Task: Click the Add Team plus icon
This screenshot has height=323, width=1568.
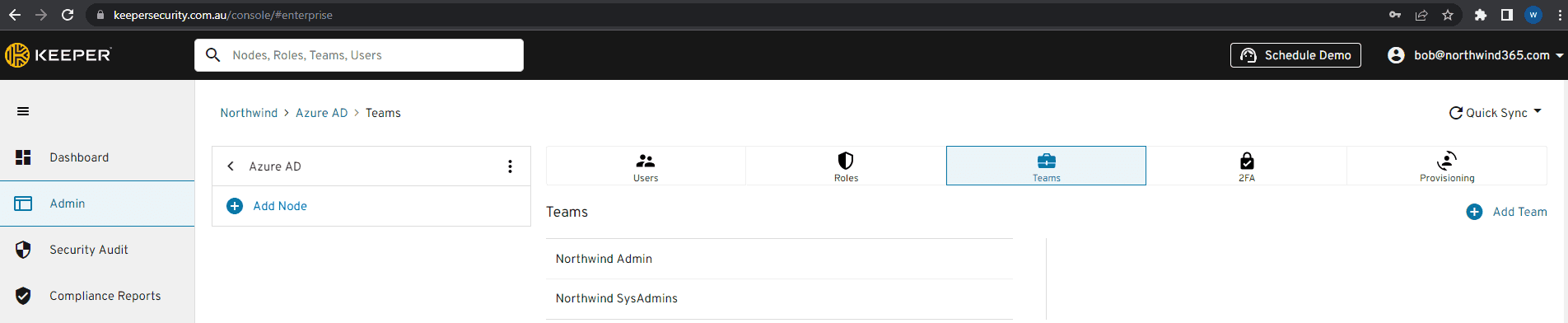Action: [x=1474, y=212]
